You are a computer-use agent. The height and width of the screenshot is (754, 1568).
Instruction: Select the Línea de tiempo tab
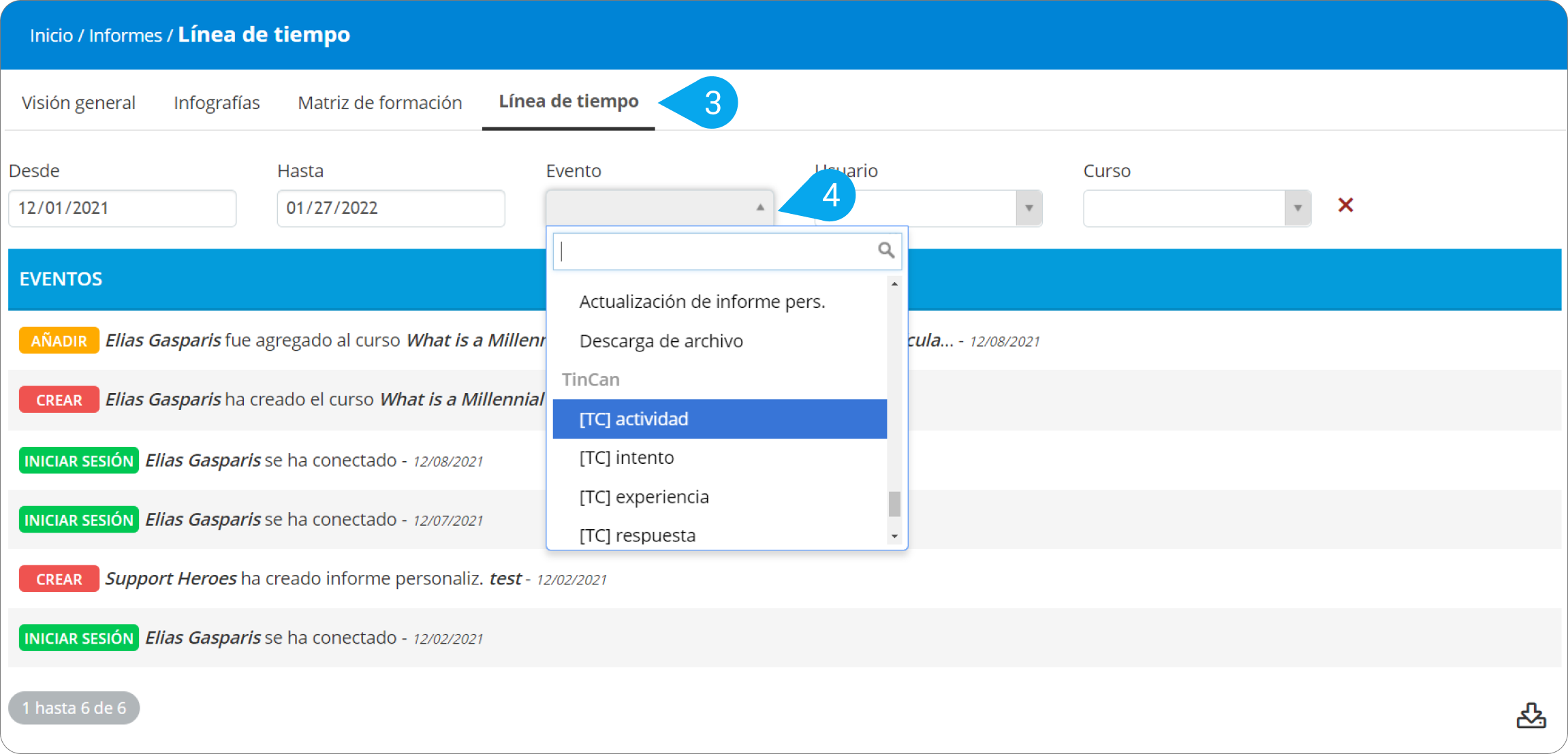[568, 101]
